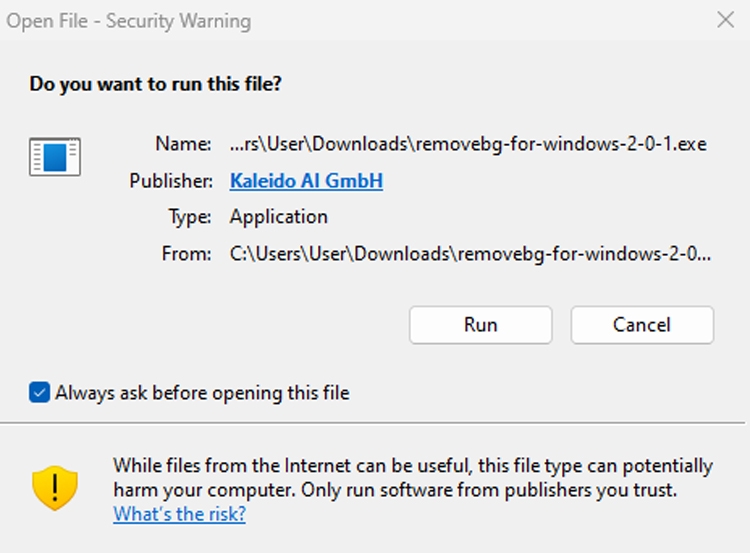Click the removebg-for-windows-2-0-1.exe file name

(x=468, y=144)
